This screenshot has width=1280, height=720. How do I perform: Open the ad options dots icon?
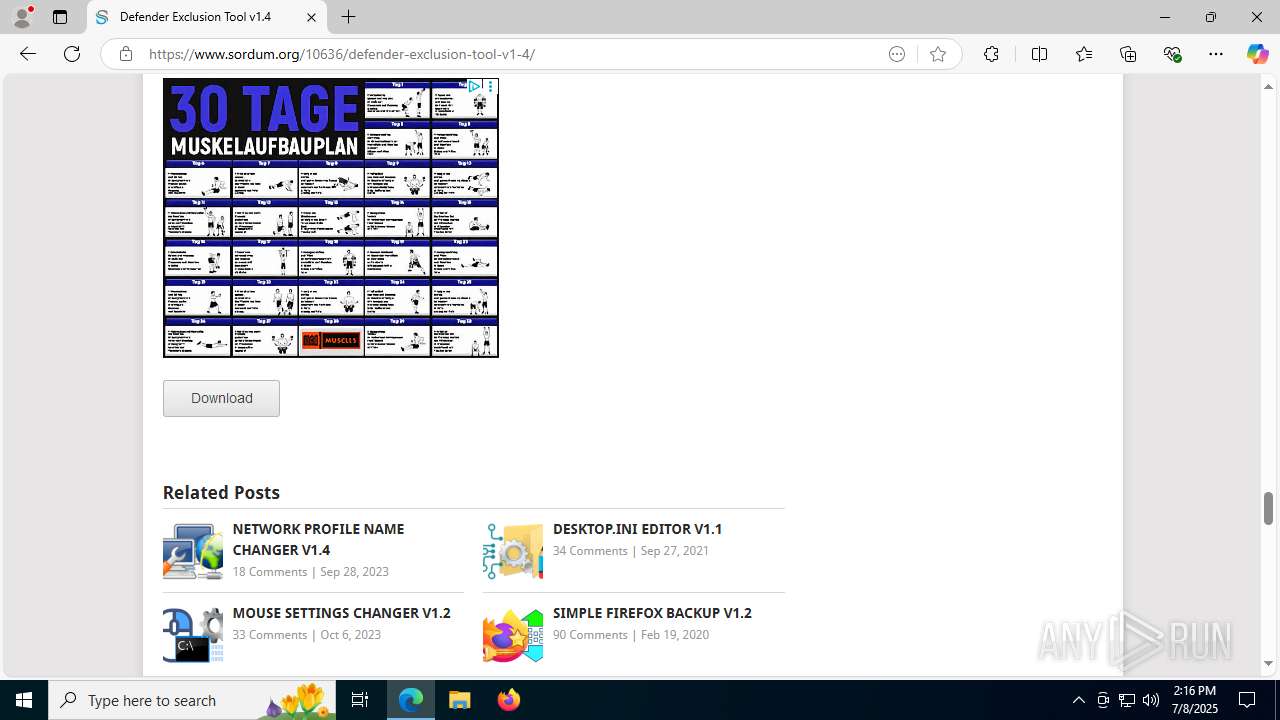click(x=490, y=87)
